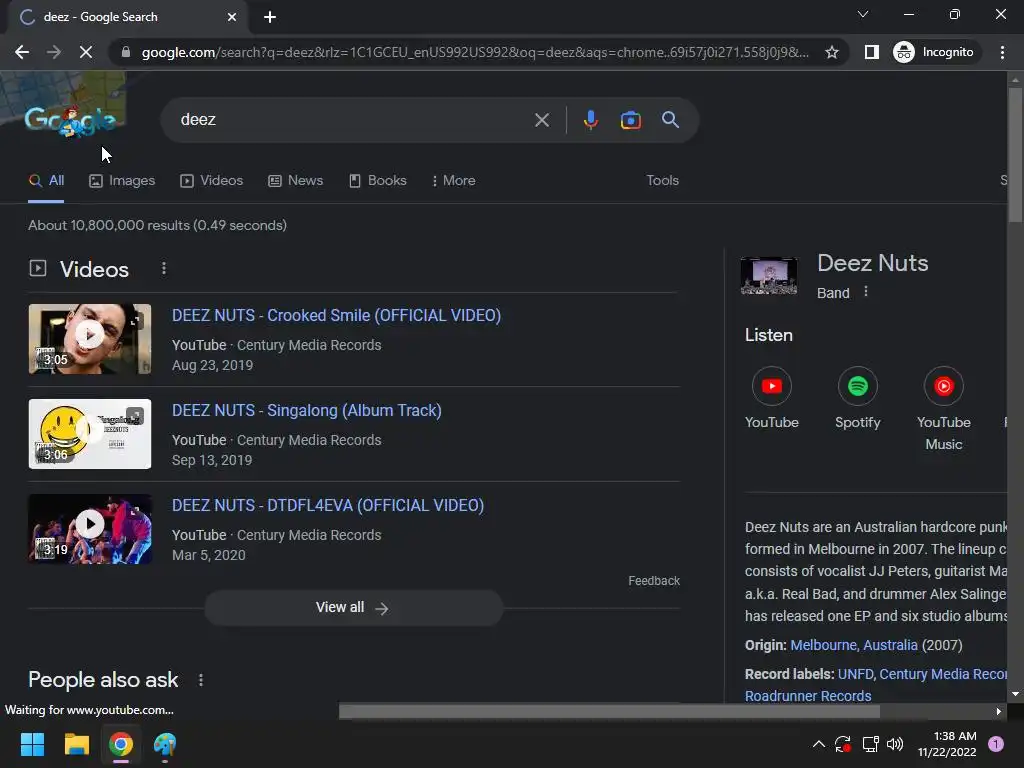Show hidden system tray icons
The width and height of the screenshot is (1024, 768).
tap(818, 744)
